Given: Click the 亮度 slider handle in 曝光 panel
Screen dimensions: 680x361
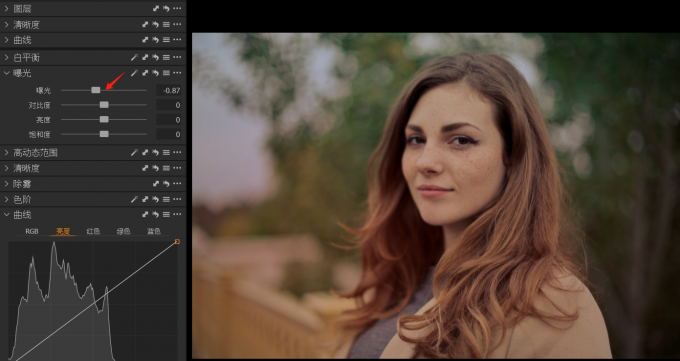Looking at the screenshot, I should [x=104, y=119].
